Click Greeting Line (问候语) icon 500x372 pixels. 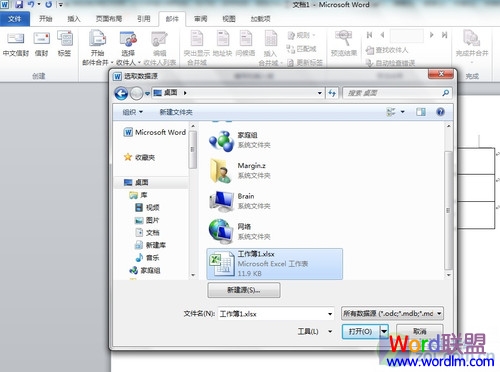pyautogui.click(x=245, y=43)
